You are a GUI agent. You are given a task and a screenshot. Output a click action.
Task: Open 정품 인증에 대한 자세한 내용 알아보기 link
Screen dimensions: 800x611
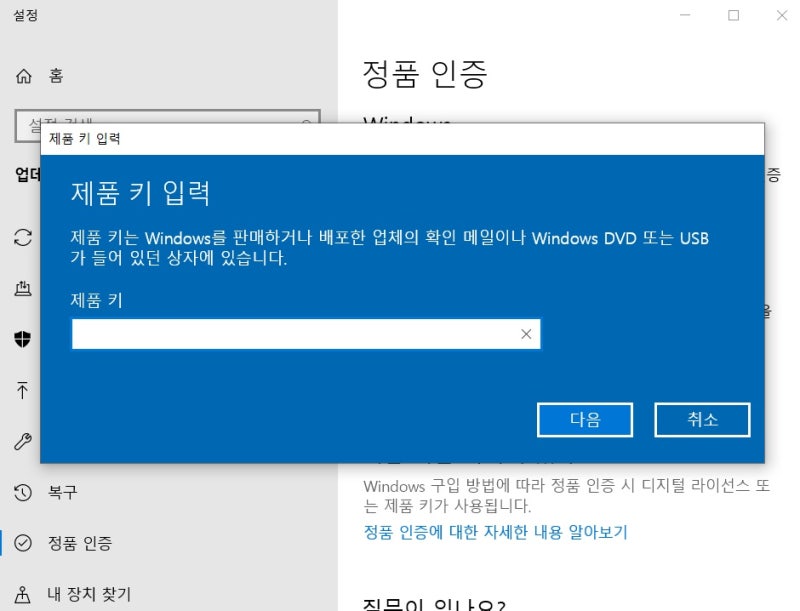[495, 532]
